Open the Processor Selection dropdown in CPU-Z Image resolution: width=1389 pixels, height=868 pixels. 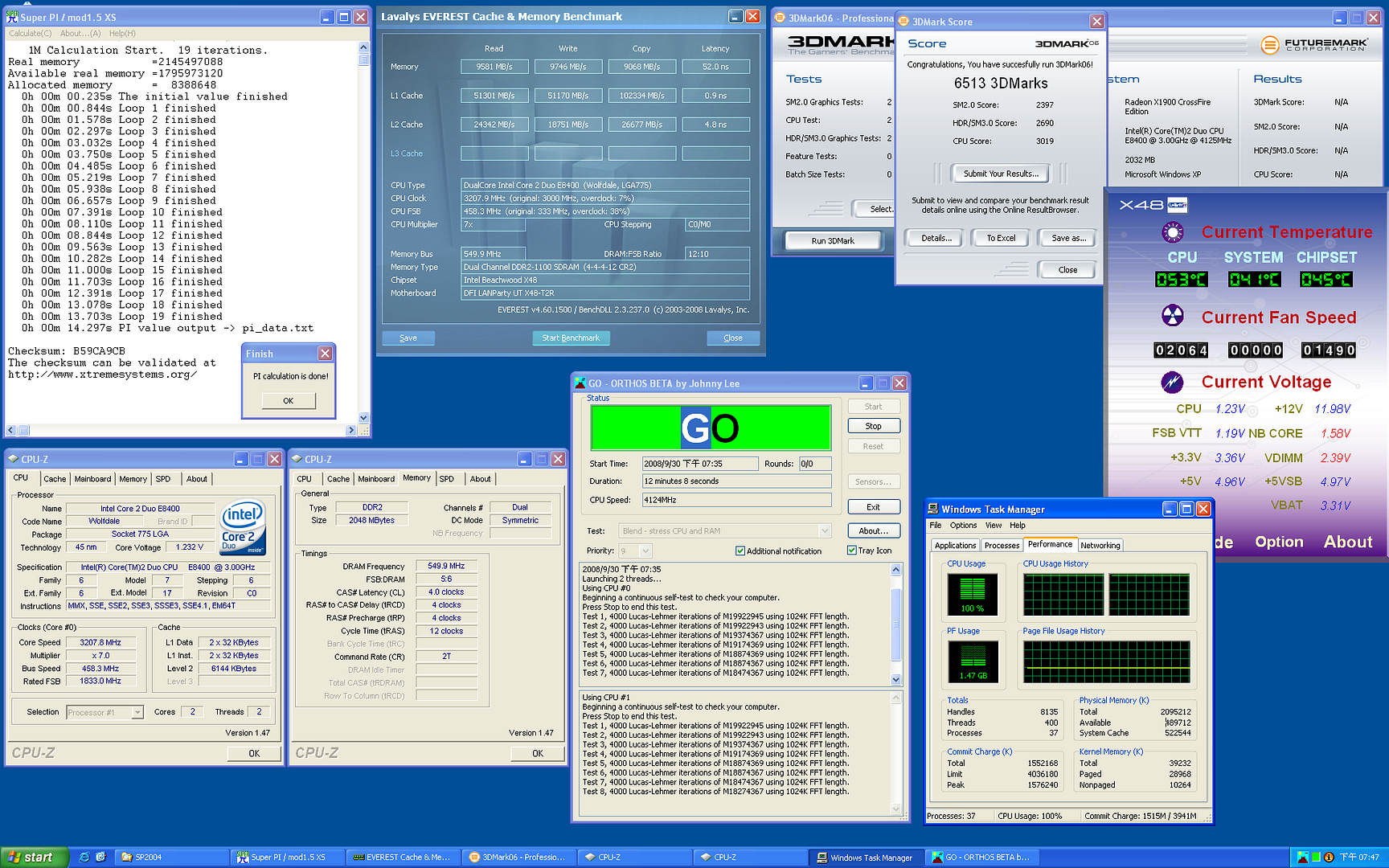pyautogui.click(x=137, y=712)
